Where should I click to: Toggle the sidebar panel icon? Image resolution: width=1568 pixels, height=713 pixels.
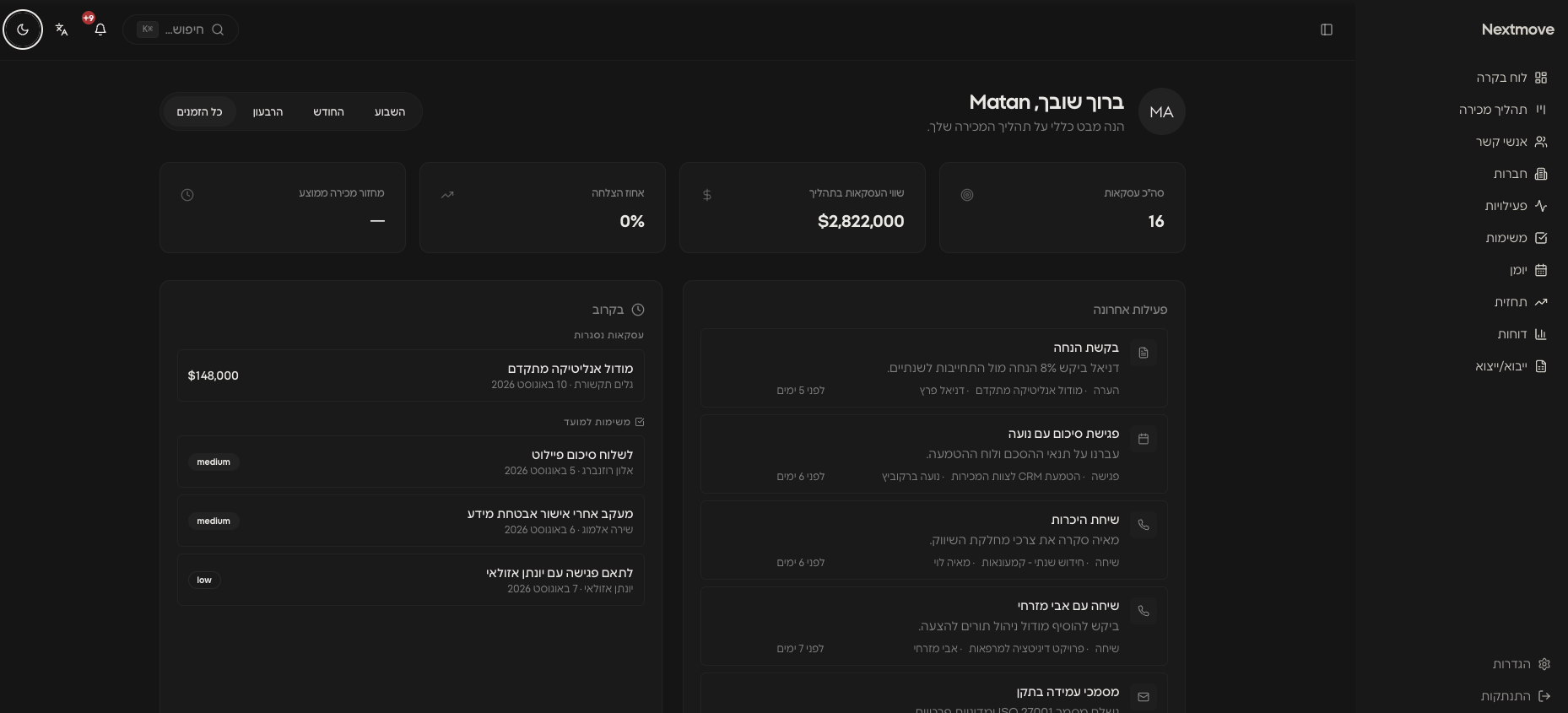pos(1327,30)
